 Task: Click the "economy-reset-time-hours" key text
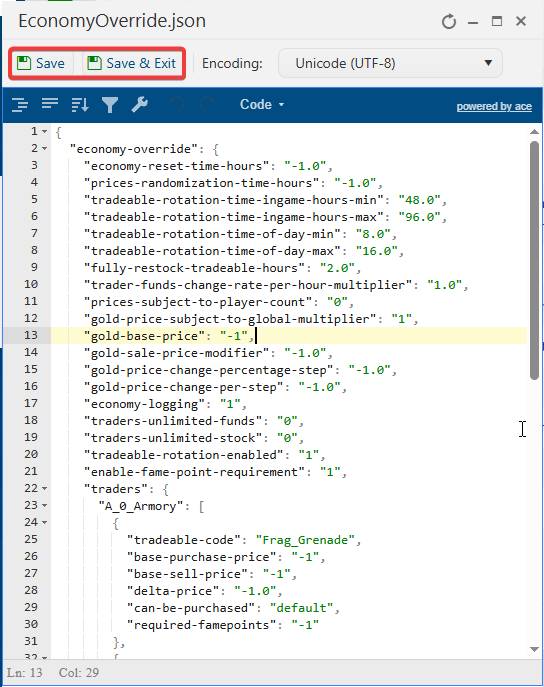click(x=176, y=166)
